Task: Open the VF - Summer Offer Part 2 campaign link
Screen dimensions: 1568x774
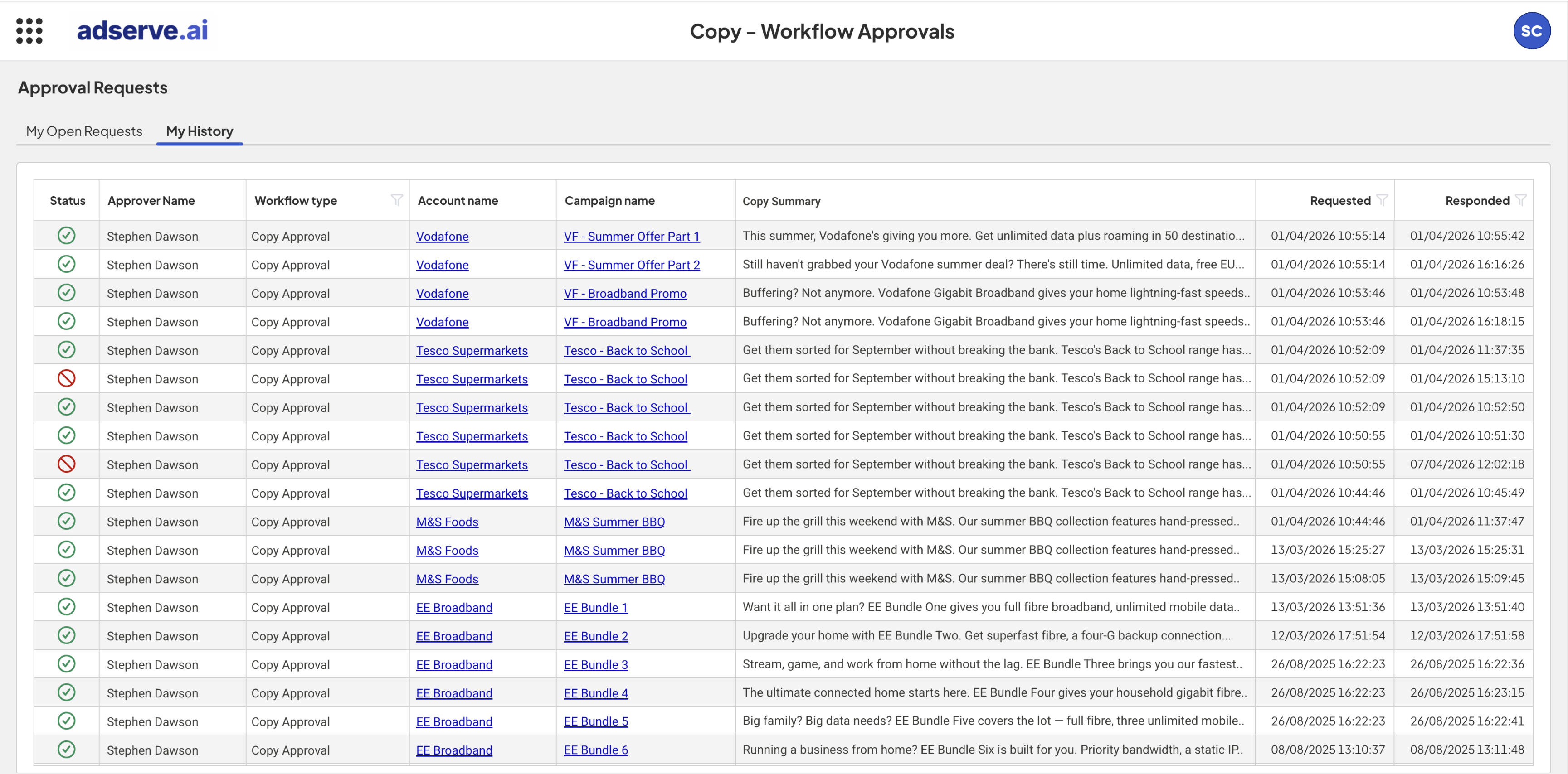Action: pyautogui.click(x=632, y=265)
